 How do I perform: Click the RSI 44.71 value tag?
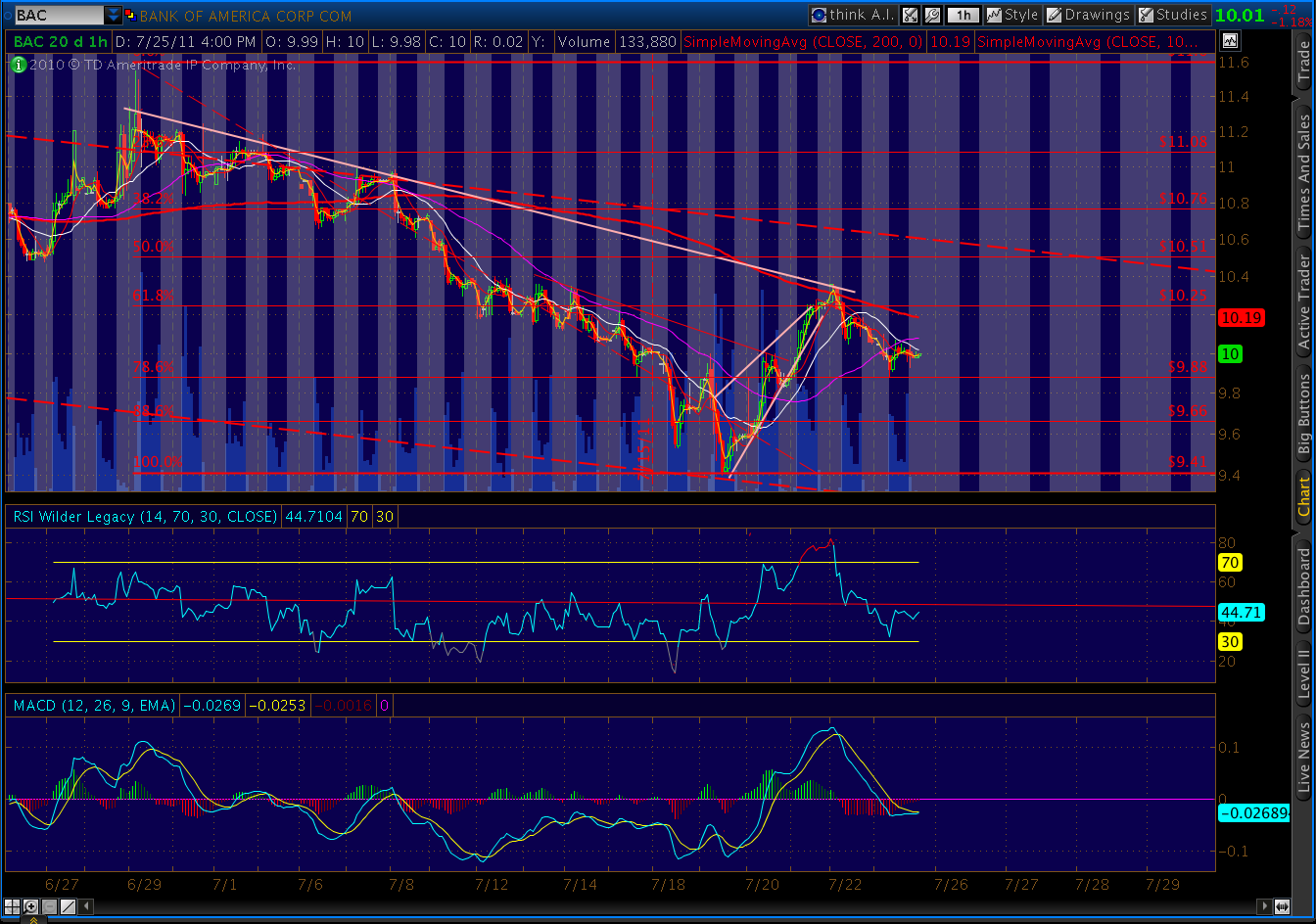(1241, 613)
